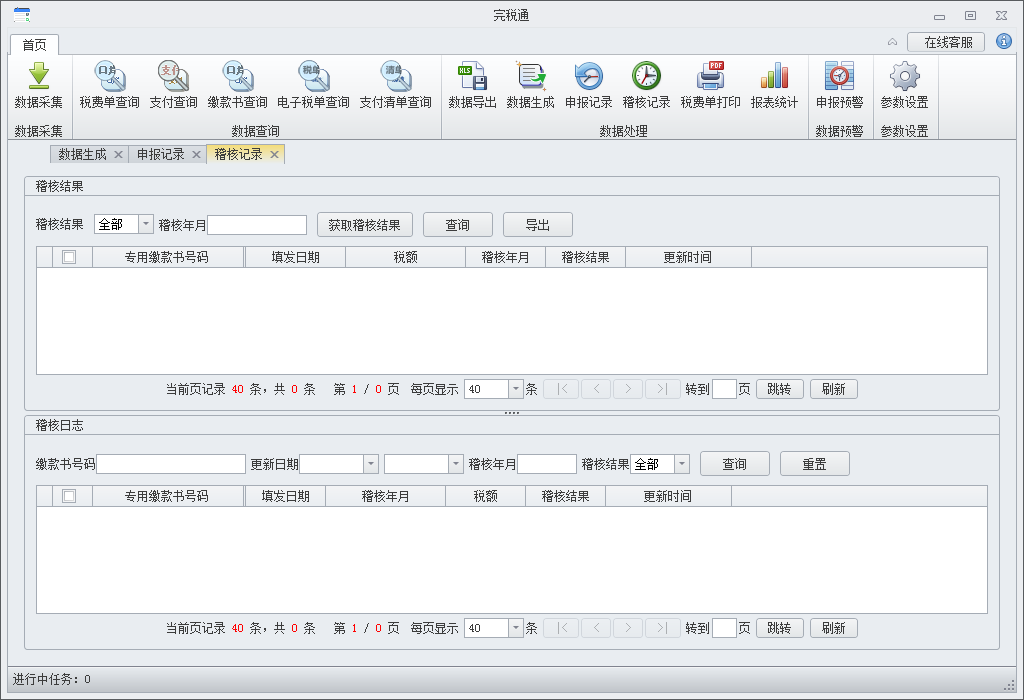Click 税额 column header in 稽核结果 table
Viewport: 1024px width, 700px height.
pyautogui.click(x=406, y=257)
